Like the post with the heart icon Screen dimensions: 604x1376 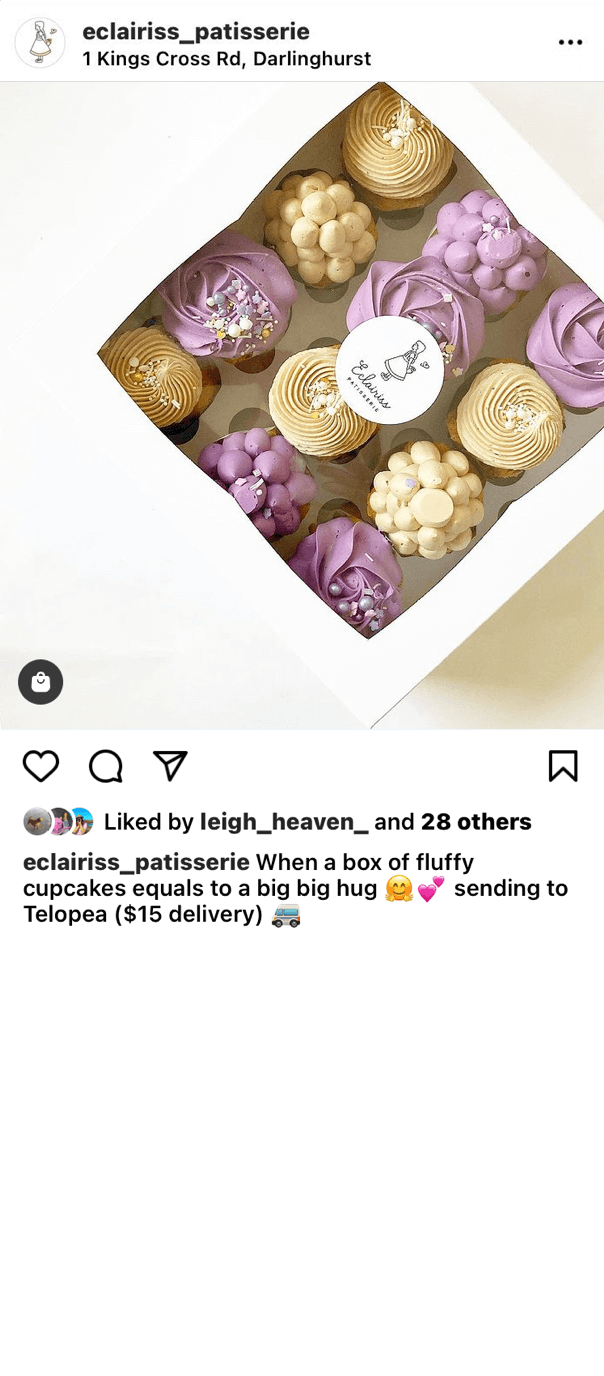[41, 766]
